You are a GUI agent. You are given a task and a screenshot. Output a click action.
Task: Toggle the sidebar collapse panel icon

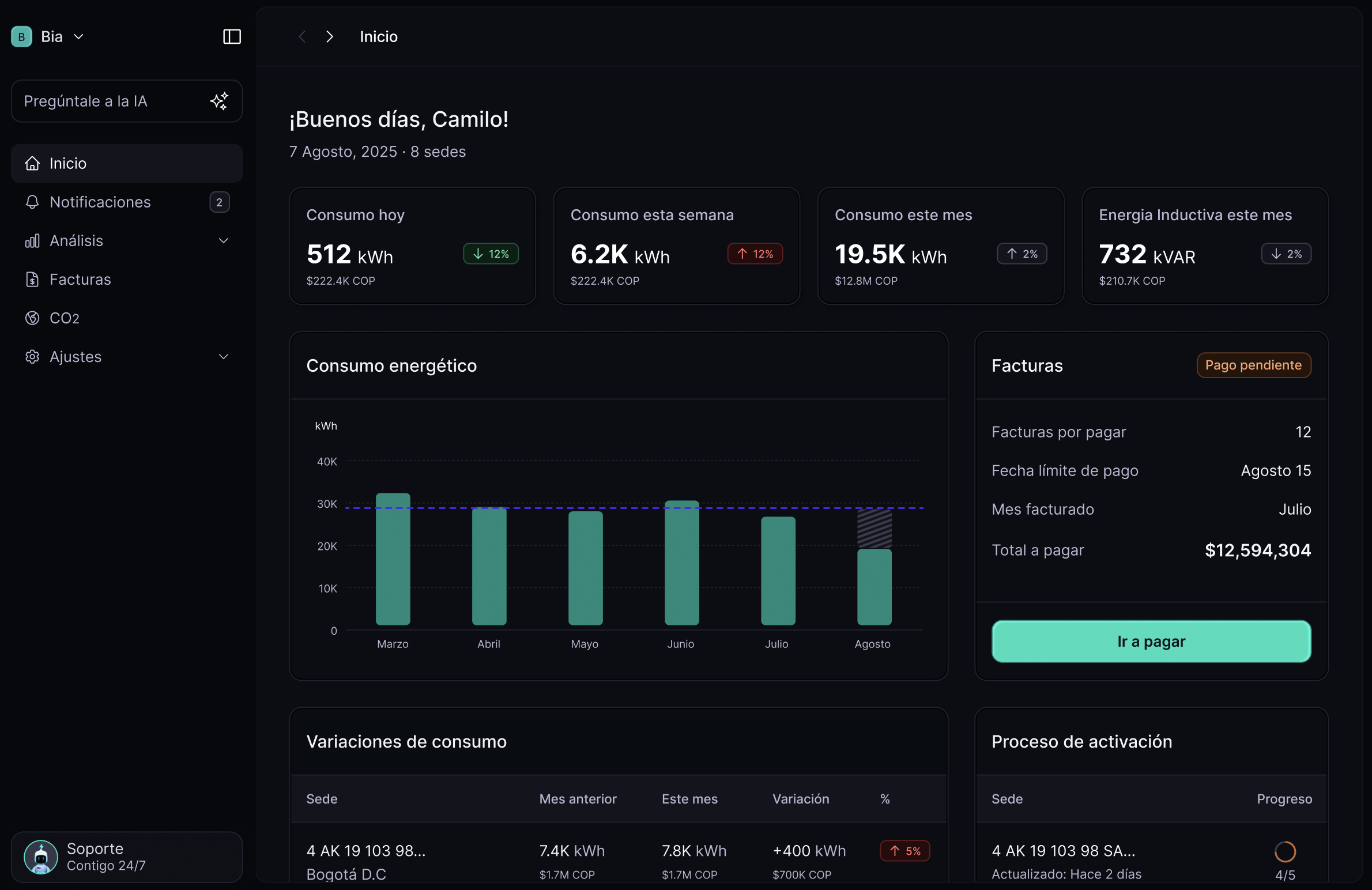232,37
